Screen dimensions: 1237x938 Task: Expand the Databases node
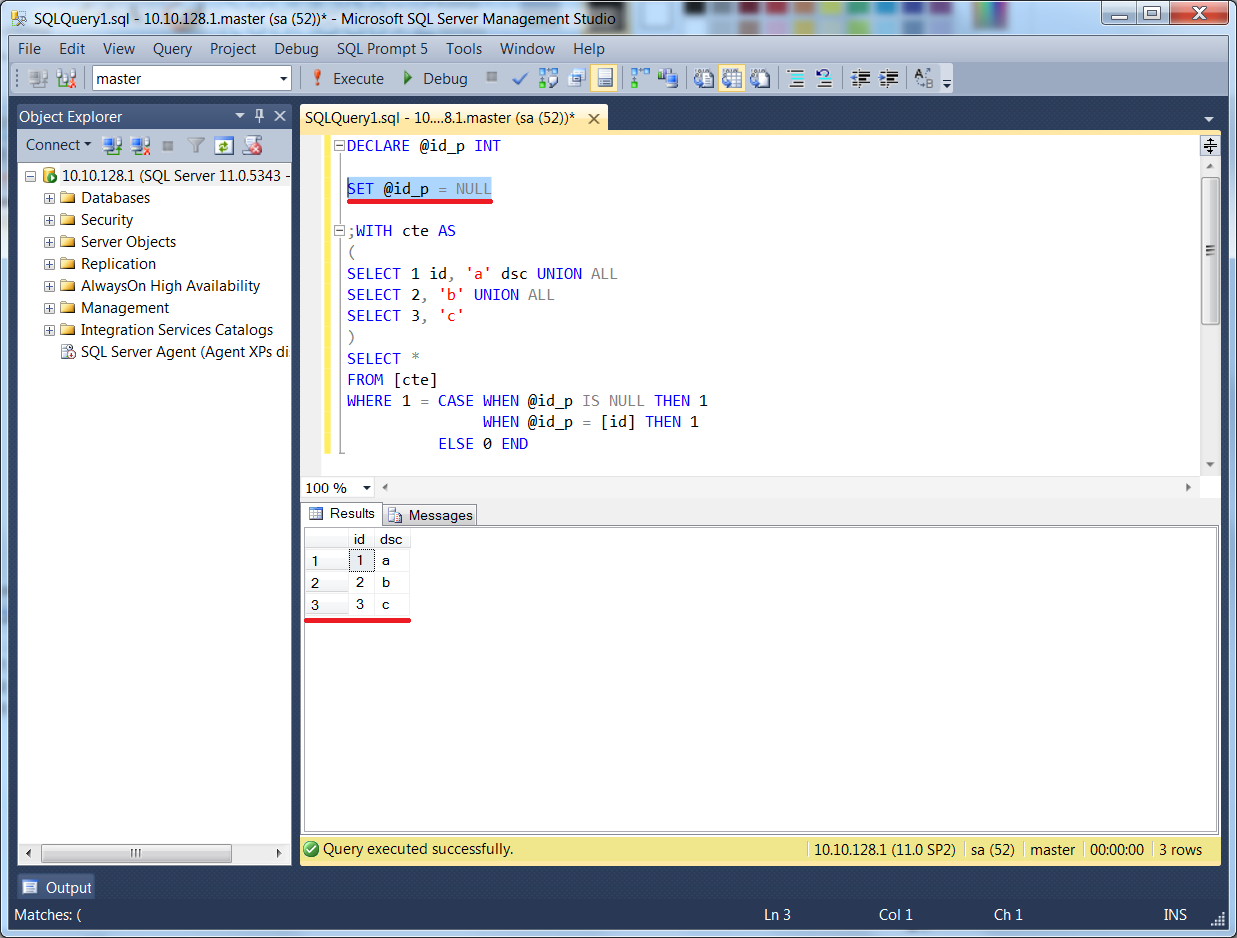(49, 198)
